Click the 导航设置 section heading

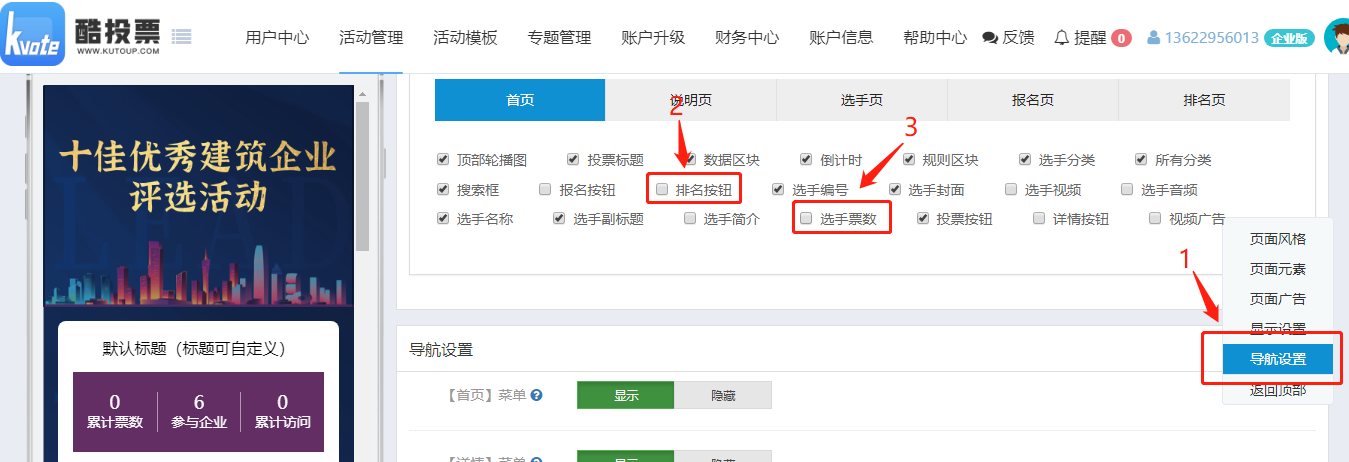coord(441,350)
